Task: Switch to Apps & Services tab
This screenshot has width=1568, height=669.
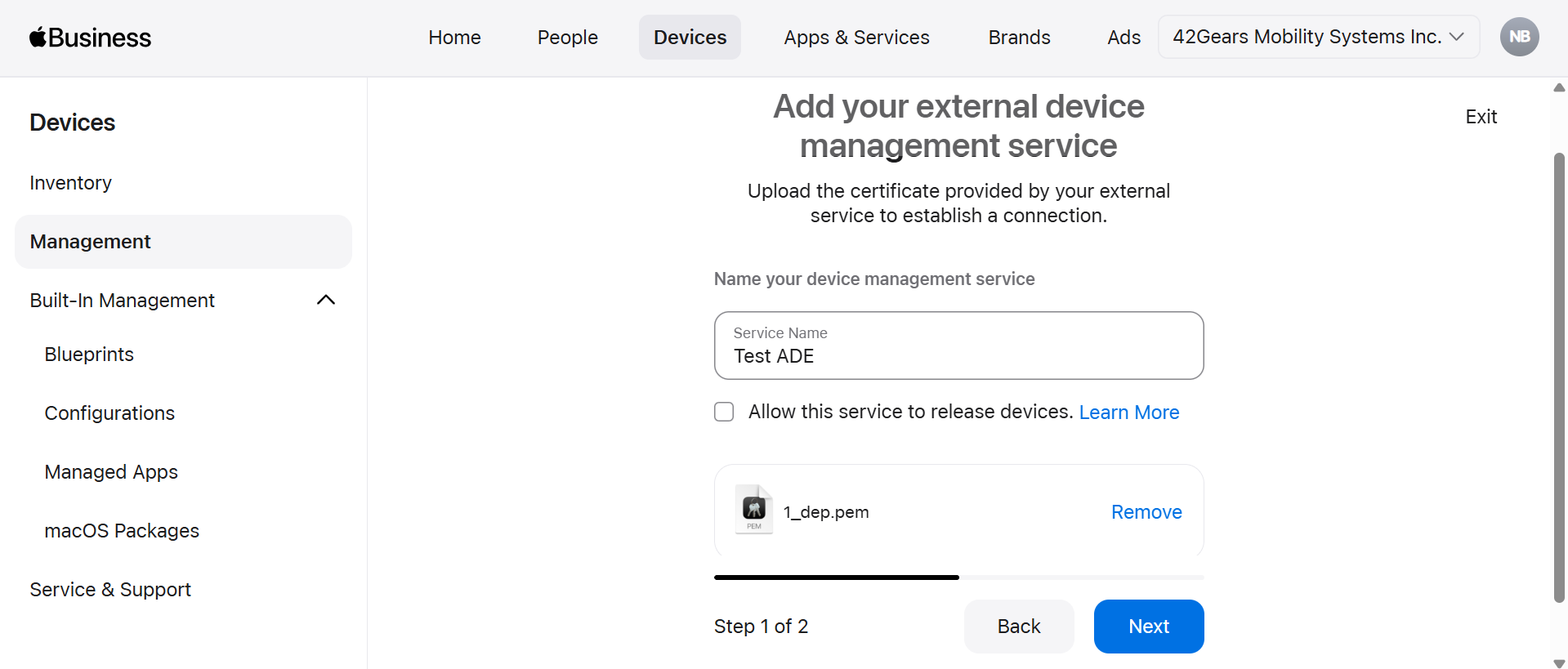Action: [856, 38]
